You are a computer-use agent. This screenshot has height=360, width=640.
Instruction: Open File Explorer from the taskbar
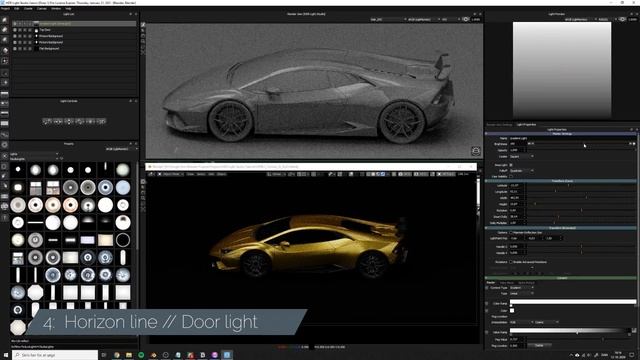[129, 355]
